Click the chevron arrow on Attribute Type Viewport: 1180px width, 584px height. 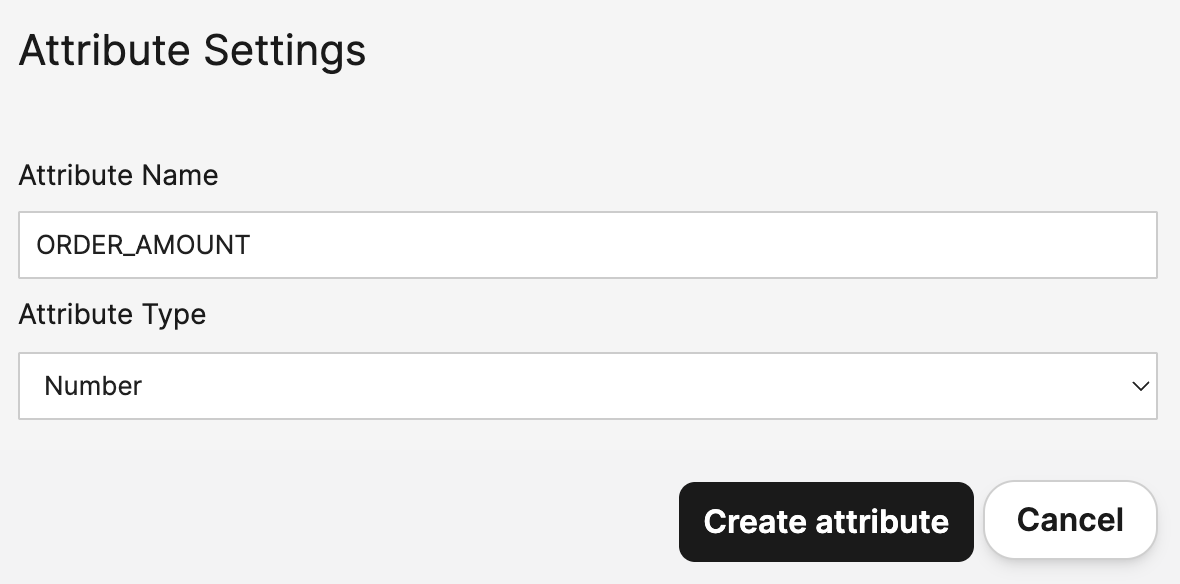click(x=1139, y=386)
